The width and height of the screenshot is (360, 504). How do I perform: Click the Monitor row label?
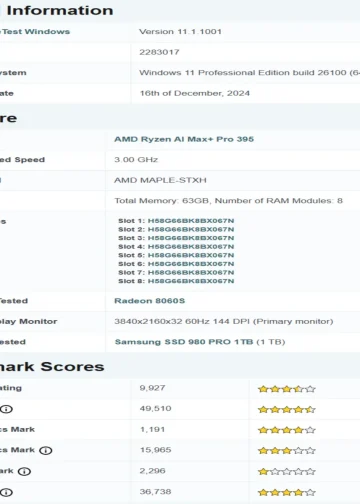tap(38, 321)
